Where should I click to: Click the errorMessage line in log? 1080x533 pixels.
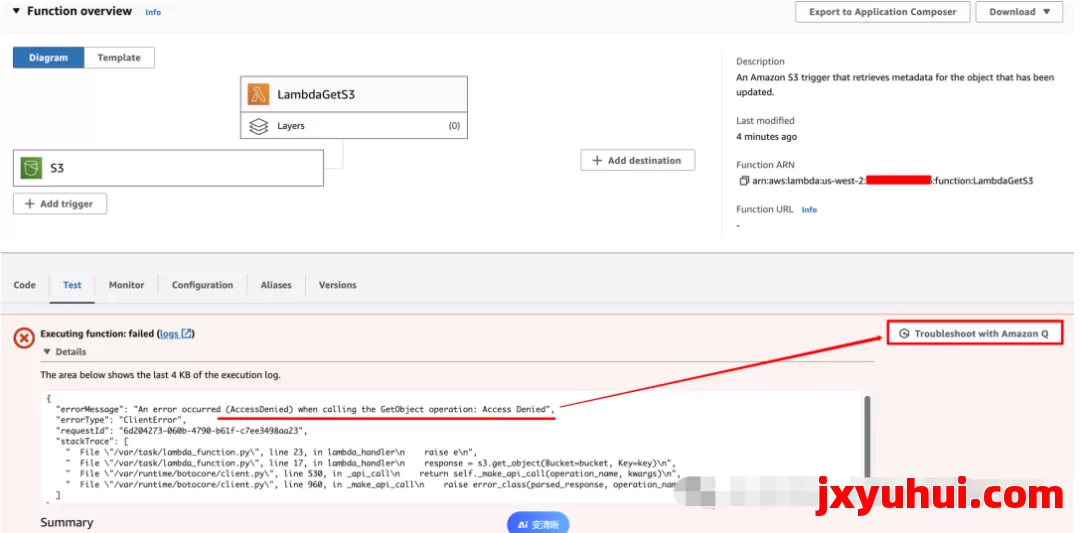[x=306, y=409]
